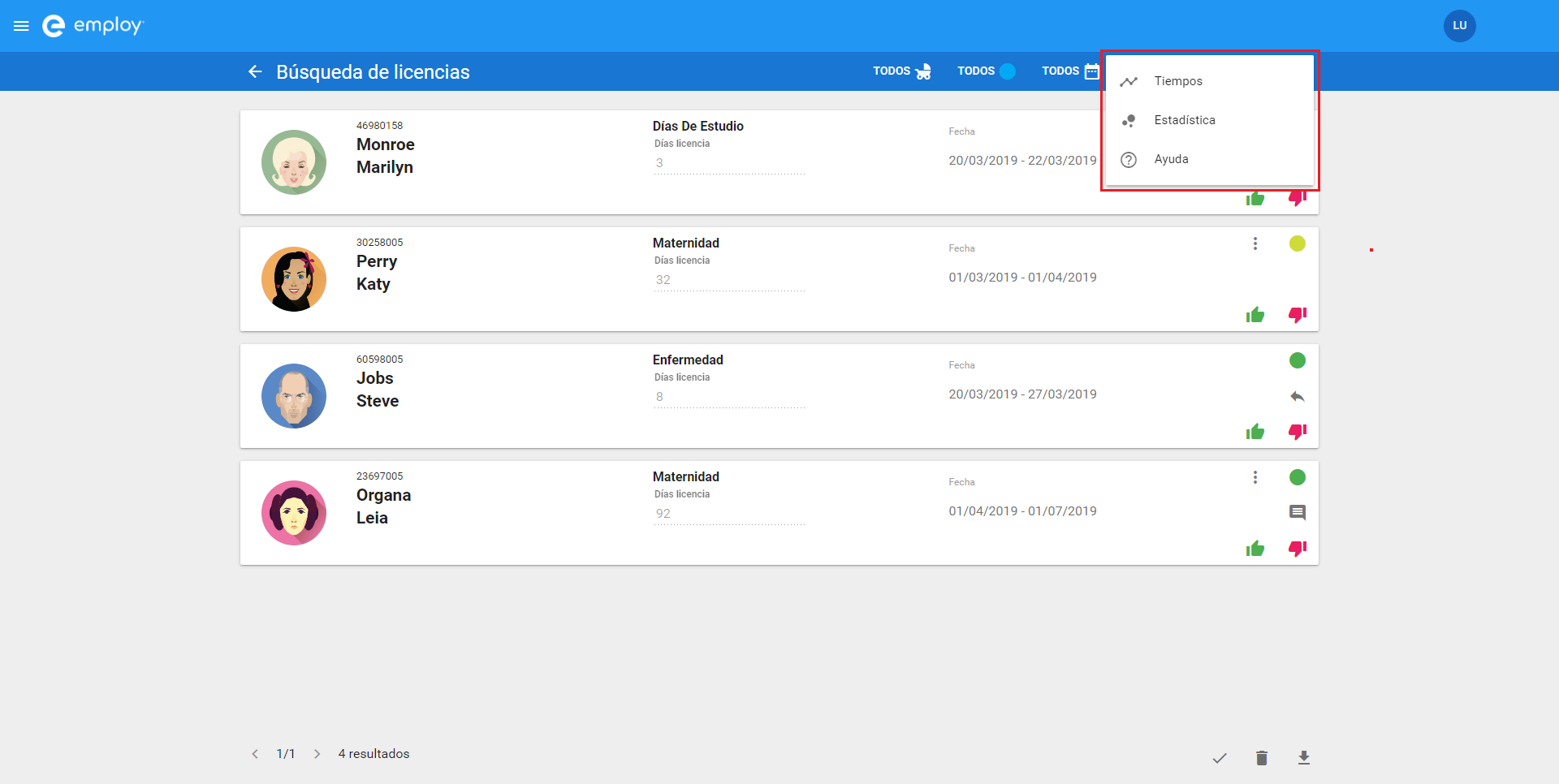Open more options for Organa Leia's license
Image resolution: width=1559 pixels, height=784 pixels.
tap(1255, 477)
